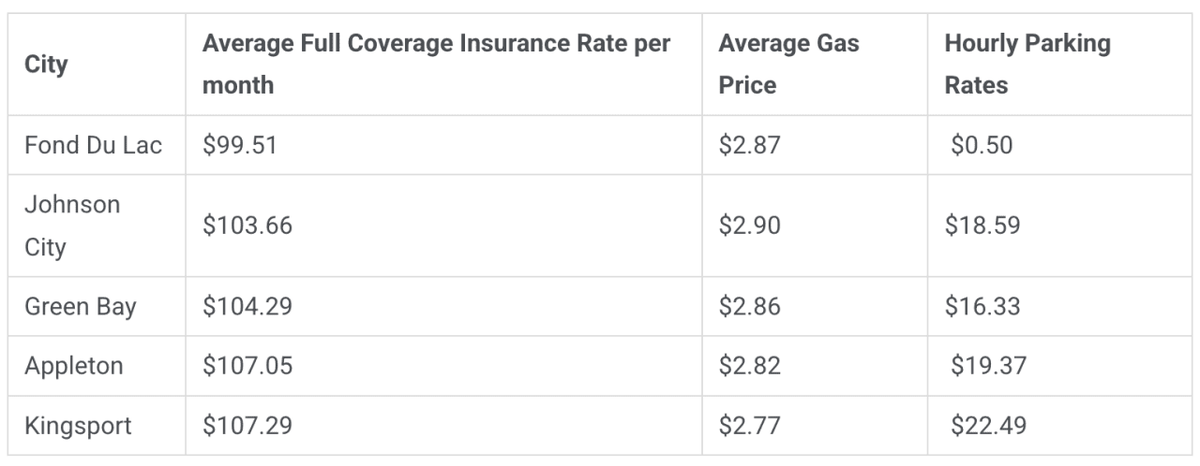The width and height of the screenshot is (1200, 466).
Task: Click the $0.50 parking rate
Action: pyautogui.click(x=982, y=145)
